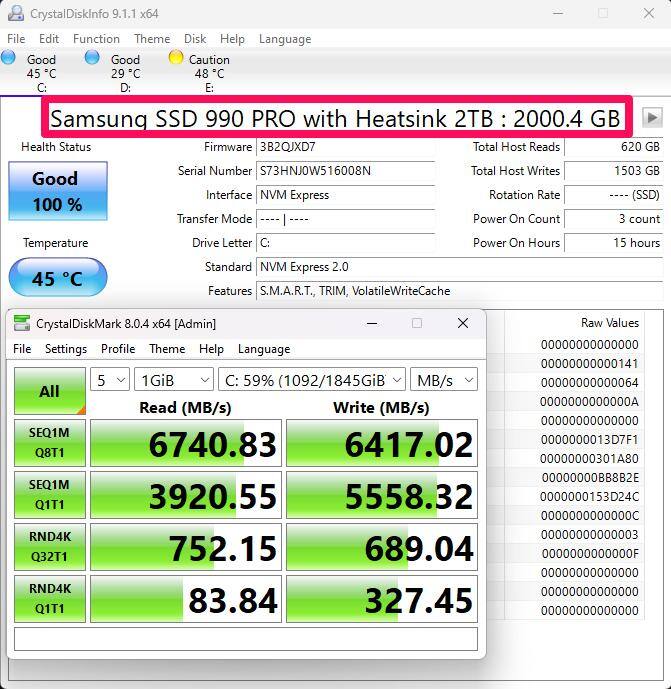Click the 45 °C temperature indicator
The height and width of the screenshot is (689, 671).
(x=57, y=278)
